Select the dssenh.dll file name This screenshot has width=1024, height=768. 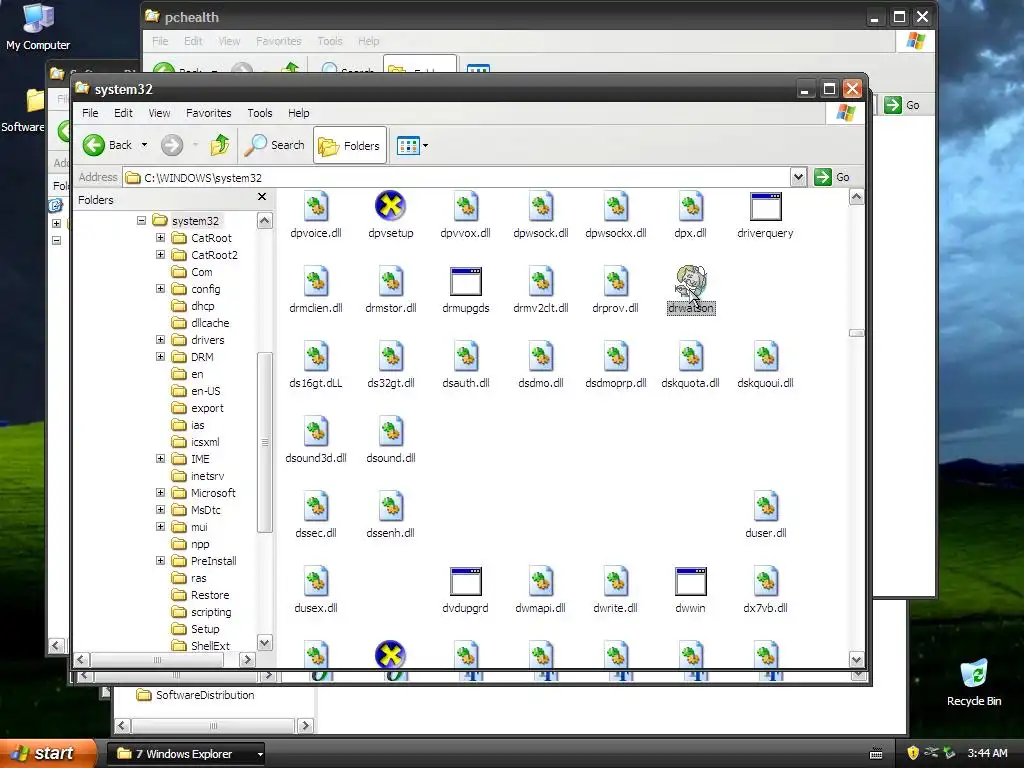pos(391,533)
